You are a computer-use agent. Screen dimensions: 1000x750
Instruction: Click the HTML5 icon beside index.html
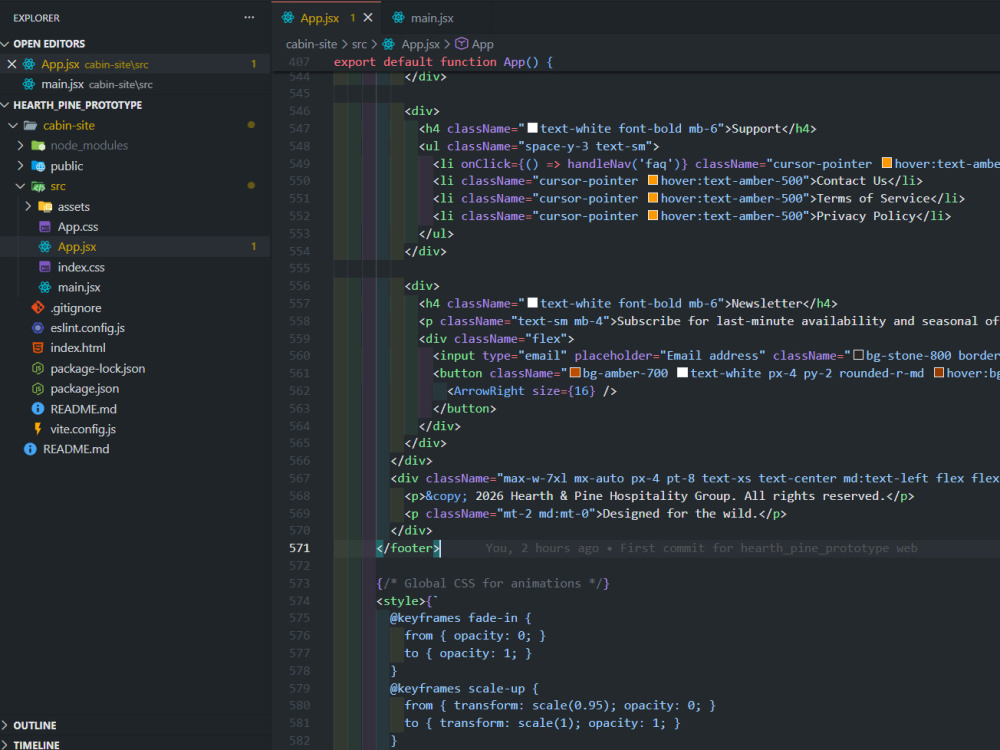pos(38,348)
